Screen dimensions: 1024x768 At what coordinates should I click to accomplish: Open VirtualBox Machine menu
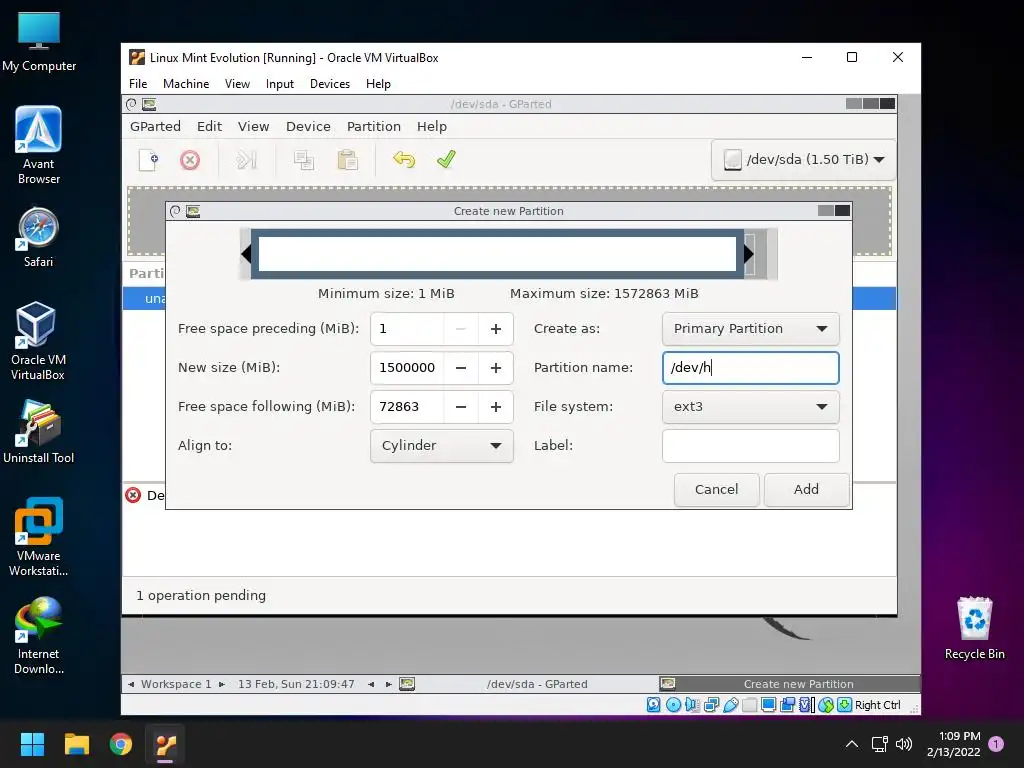pos(186,84)
